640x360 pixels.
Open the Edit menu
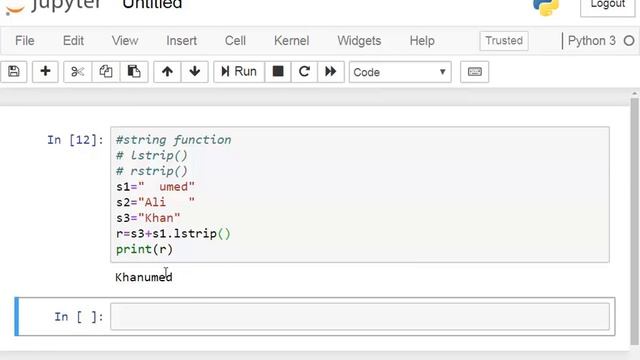point(73,41)
